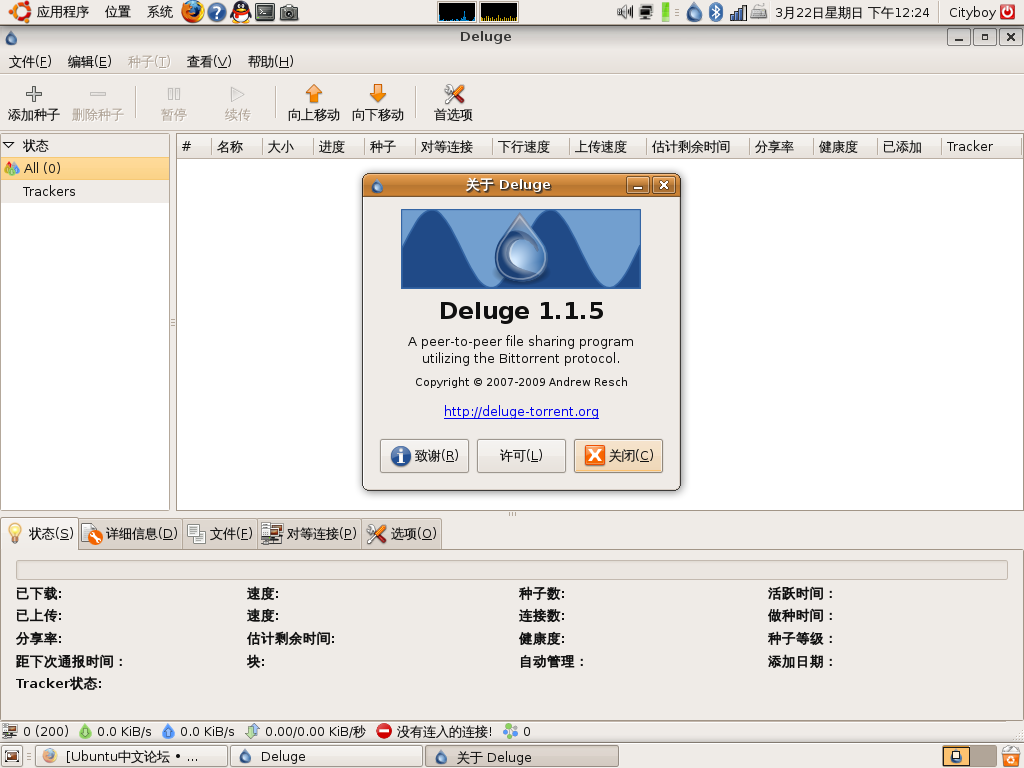Switch to the 状态(S) tab
The height and width of the screenshot is (768, 1024).
click(40, 534)
